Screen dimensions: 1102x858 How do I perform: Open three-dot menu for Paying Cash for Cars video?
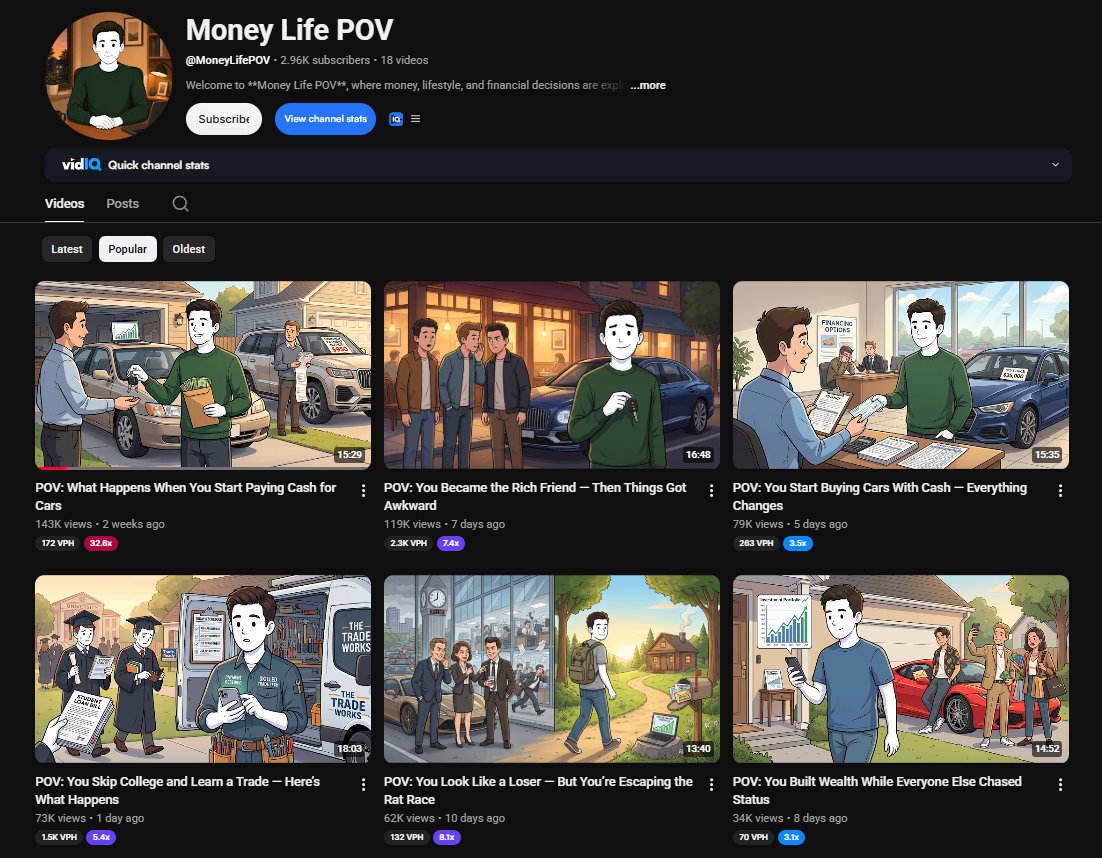363,490
